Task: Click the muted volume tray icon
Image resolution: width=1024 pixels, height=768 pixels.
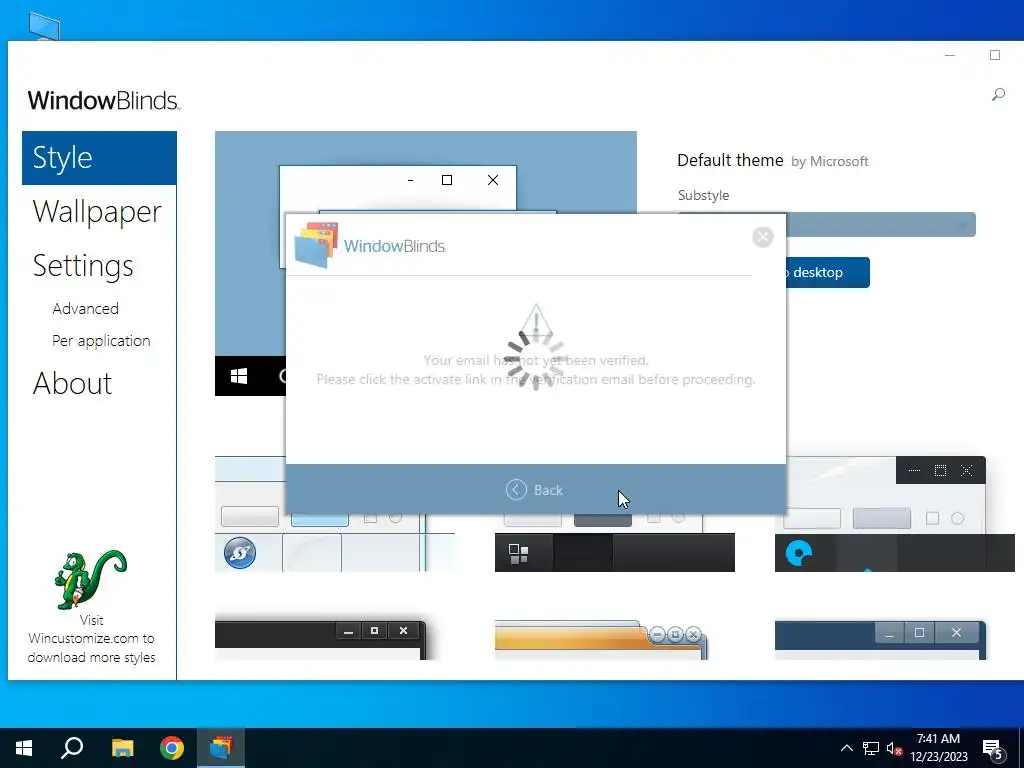Action: [894, 748]
